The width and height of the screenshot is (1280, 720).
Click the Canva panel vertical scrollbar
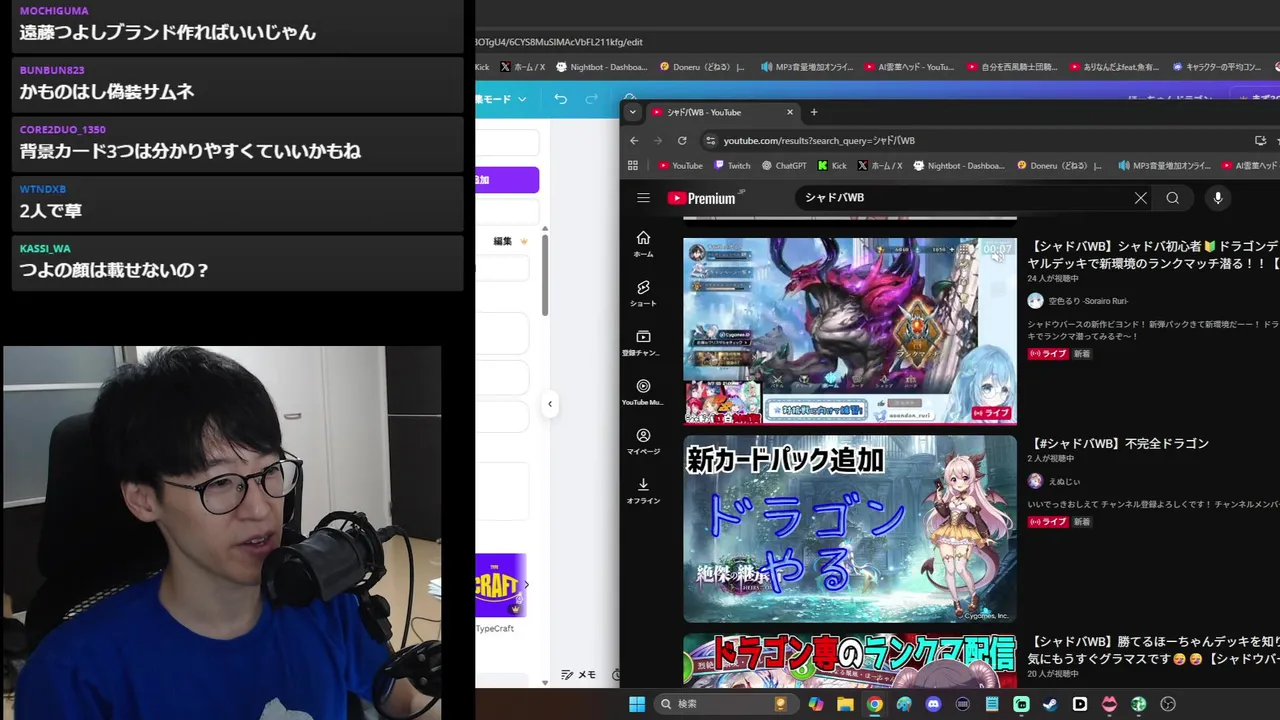coord(545,274)
